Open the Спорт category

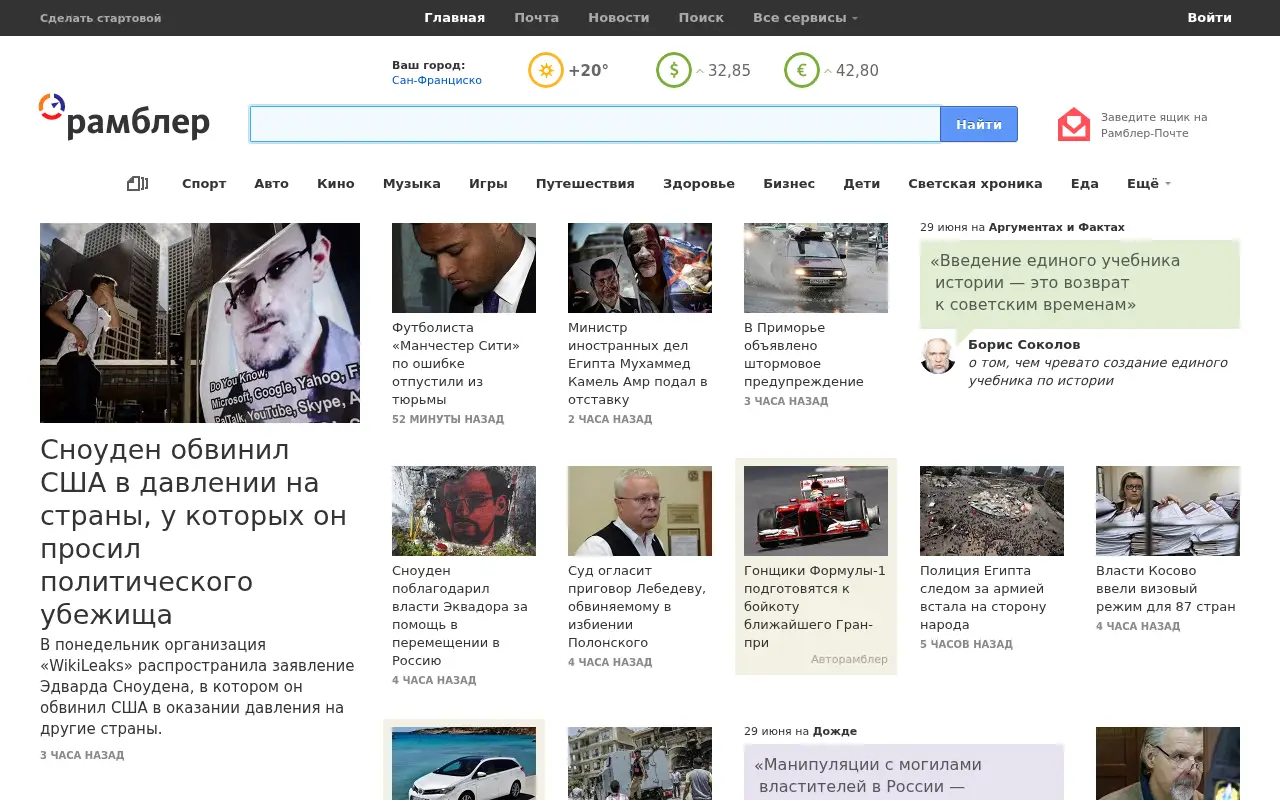(204, 183)
